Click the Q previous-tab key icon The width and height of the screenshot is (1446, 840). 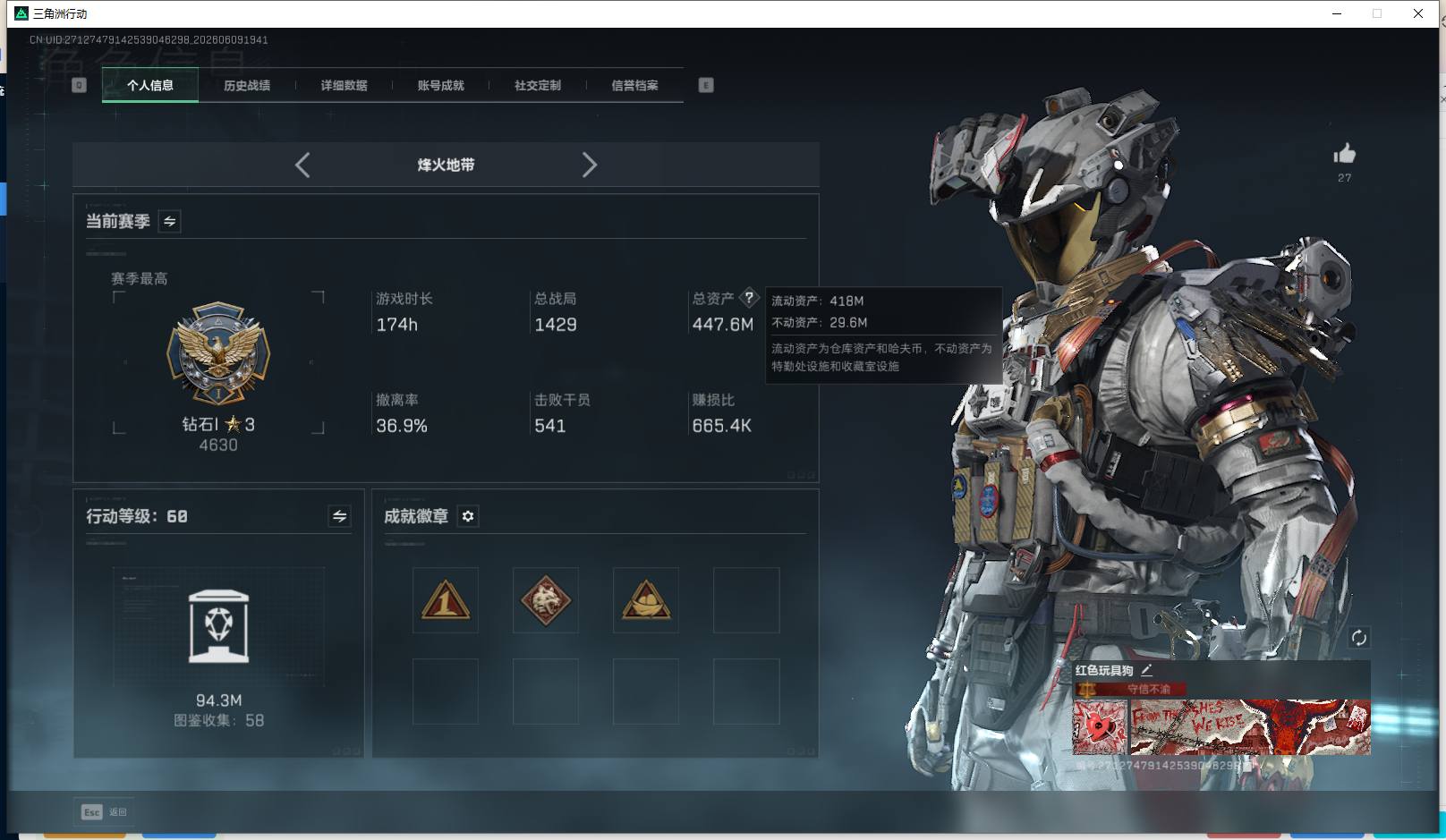(79, 85)
